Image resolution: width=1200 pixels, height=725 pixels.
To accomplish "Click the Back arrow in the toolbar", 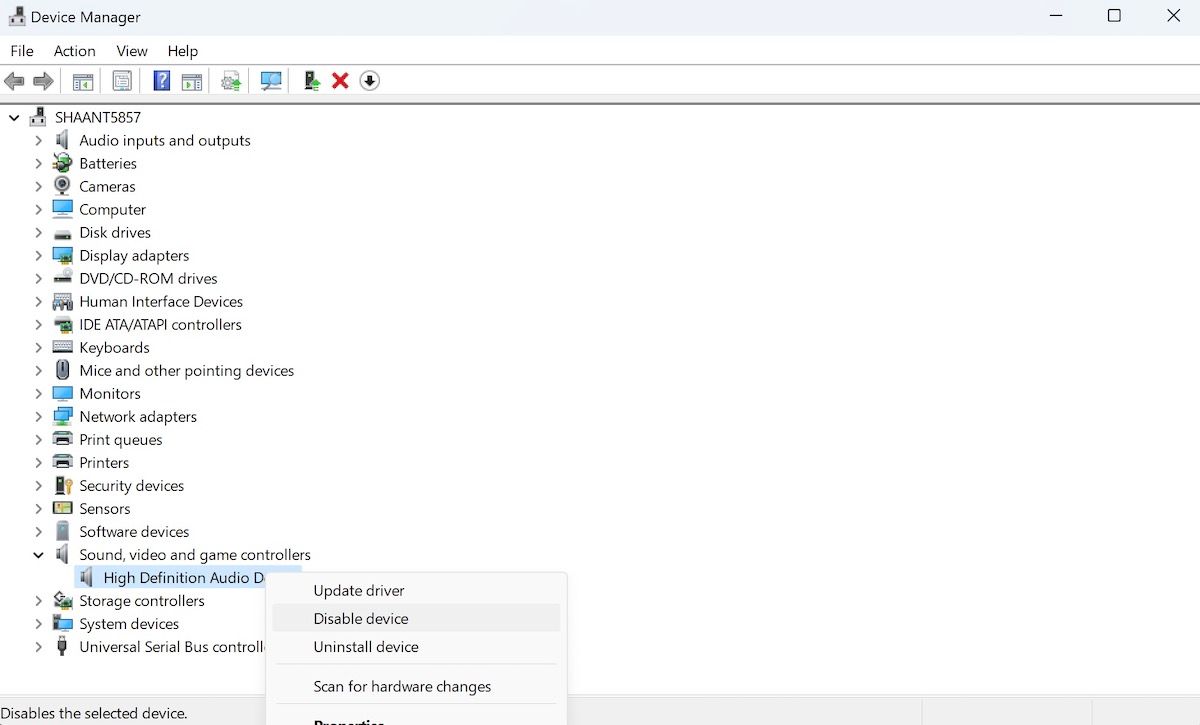I will tap(14, 81).
